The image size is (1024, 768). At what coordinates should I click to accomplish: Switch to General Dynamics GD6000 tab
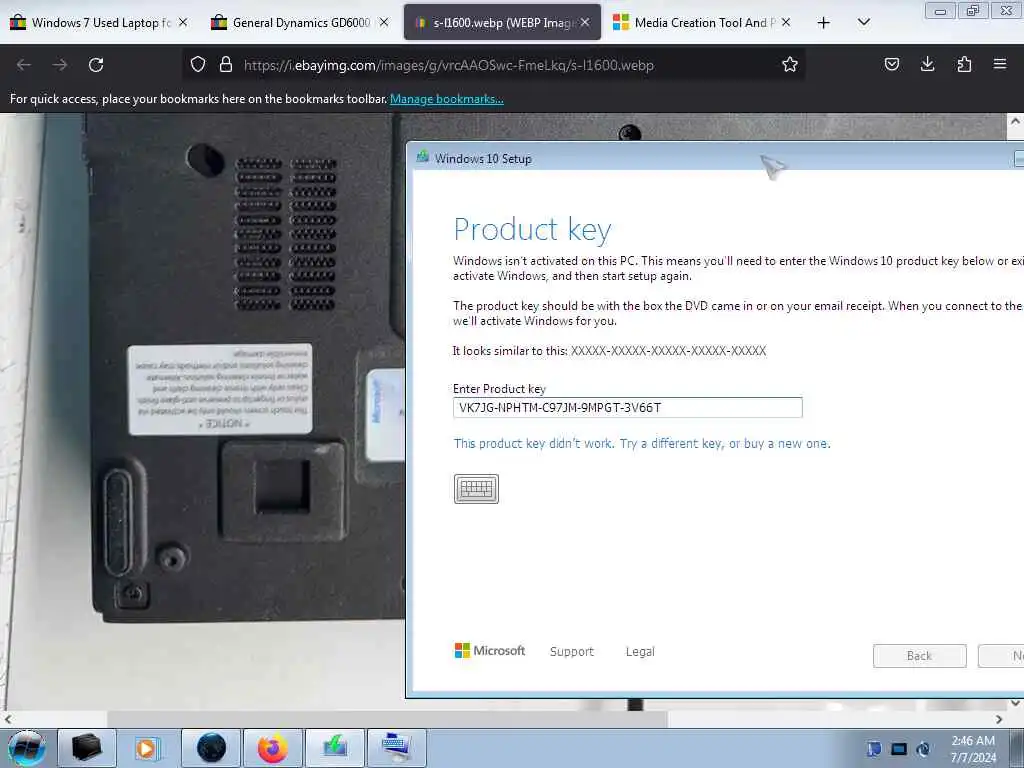pos(300,23)
